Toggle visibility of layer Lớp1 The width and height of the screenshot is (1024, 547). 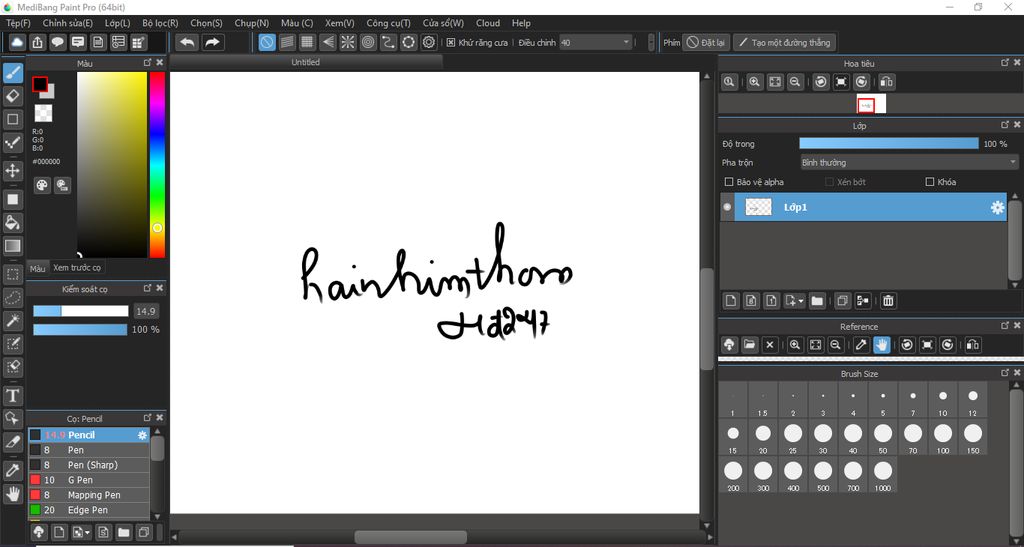point(727,207)
